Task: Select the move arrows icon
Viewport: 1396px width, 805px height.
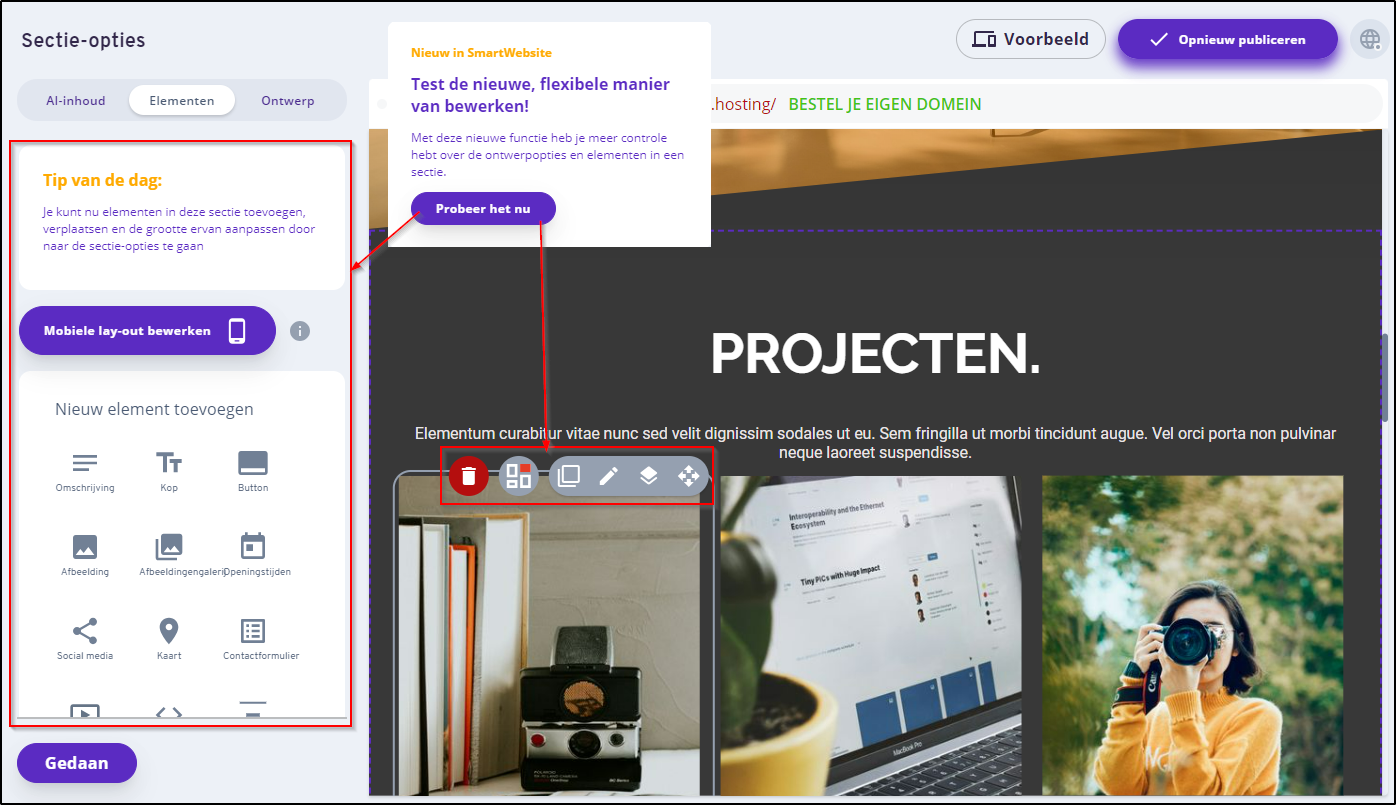Action: point(688,476)
